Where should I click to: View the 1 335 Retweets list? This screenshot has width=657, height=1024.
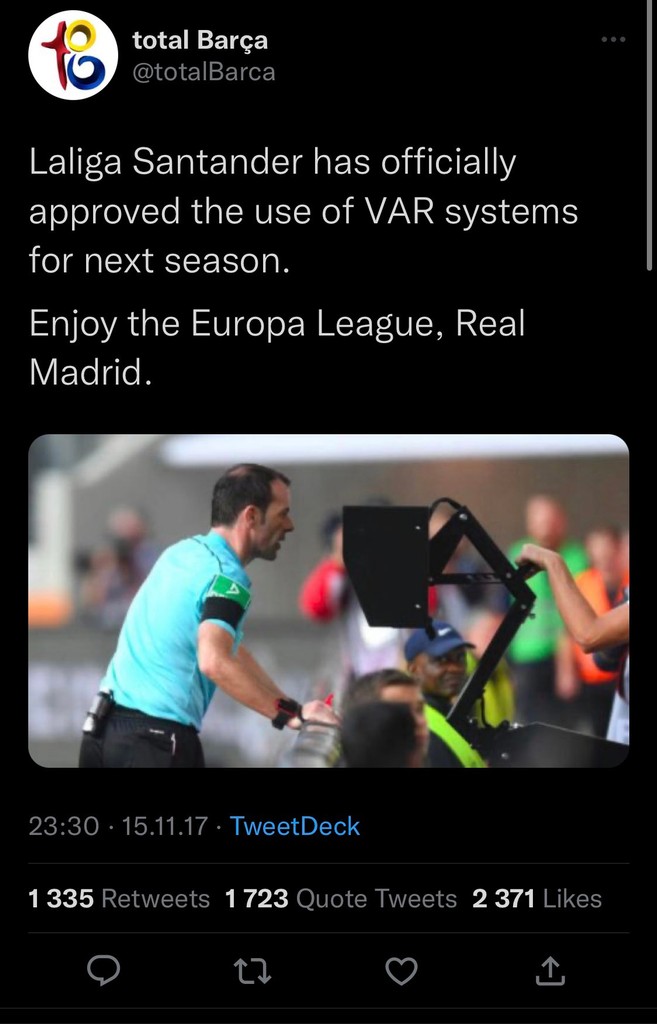(119, 899)
